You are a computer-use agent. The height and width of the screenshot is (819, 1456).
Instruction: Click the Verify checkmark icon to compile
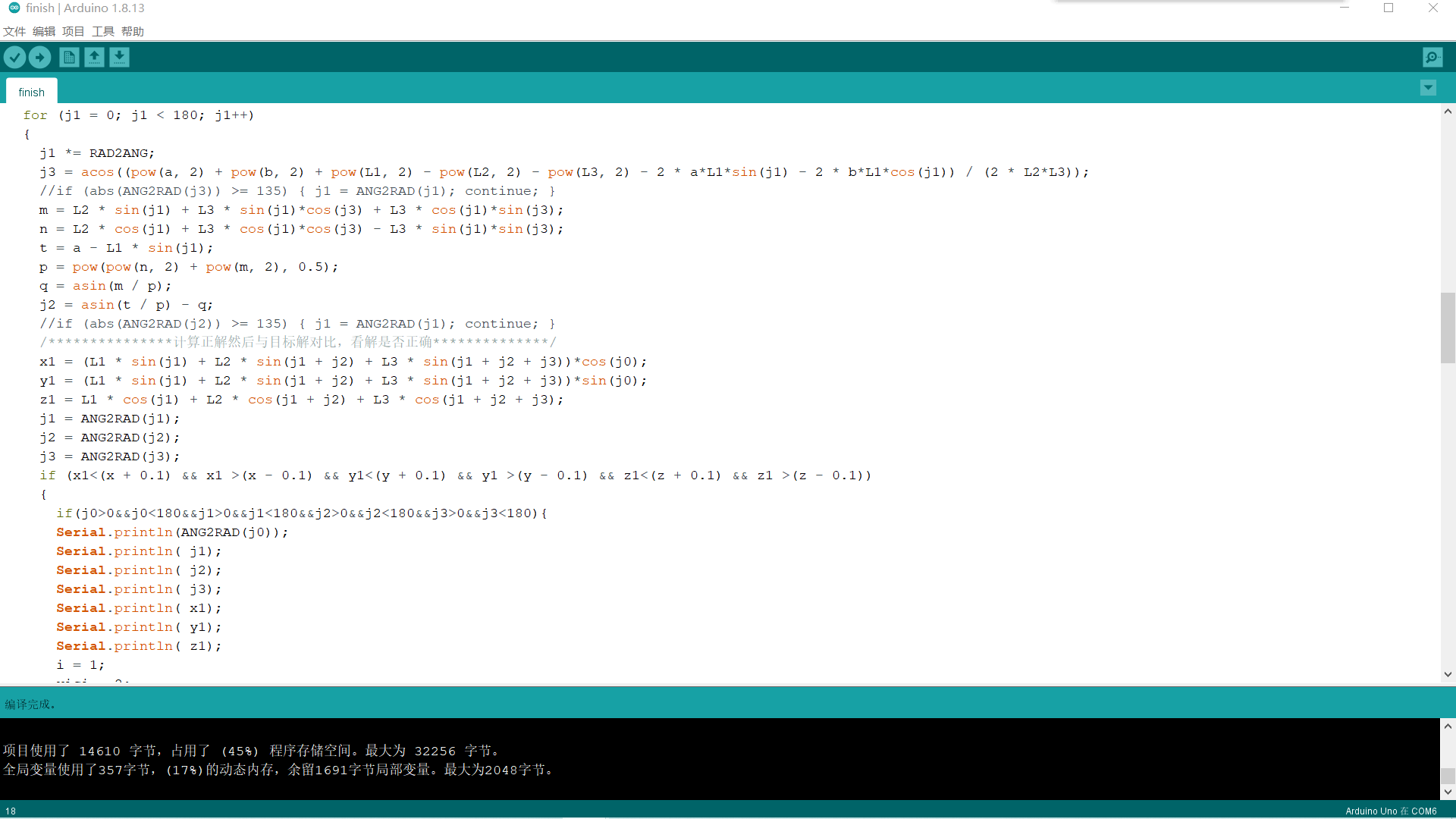click(x=14, y=57)
